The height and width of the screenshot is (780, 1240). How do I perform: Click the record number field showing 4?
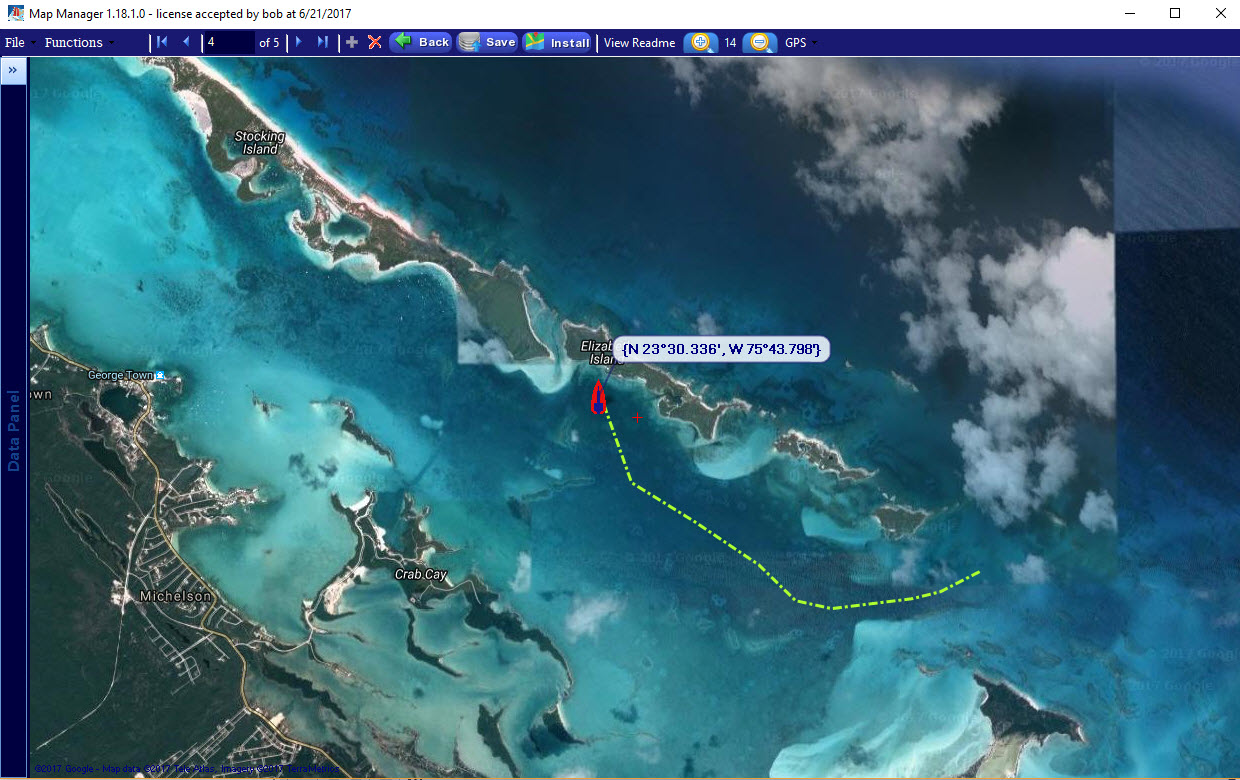228,42
